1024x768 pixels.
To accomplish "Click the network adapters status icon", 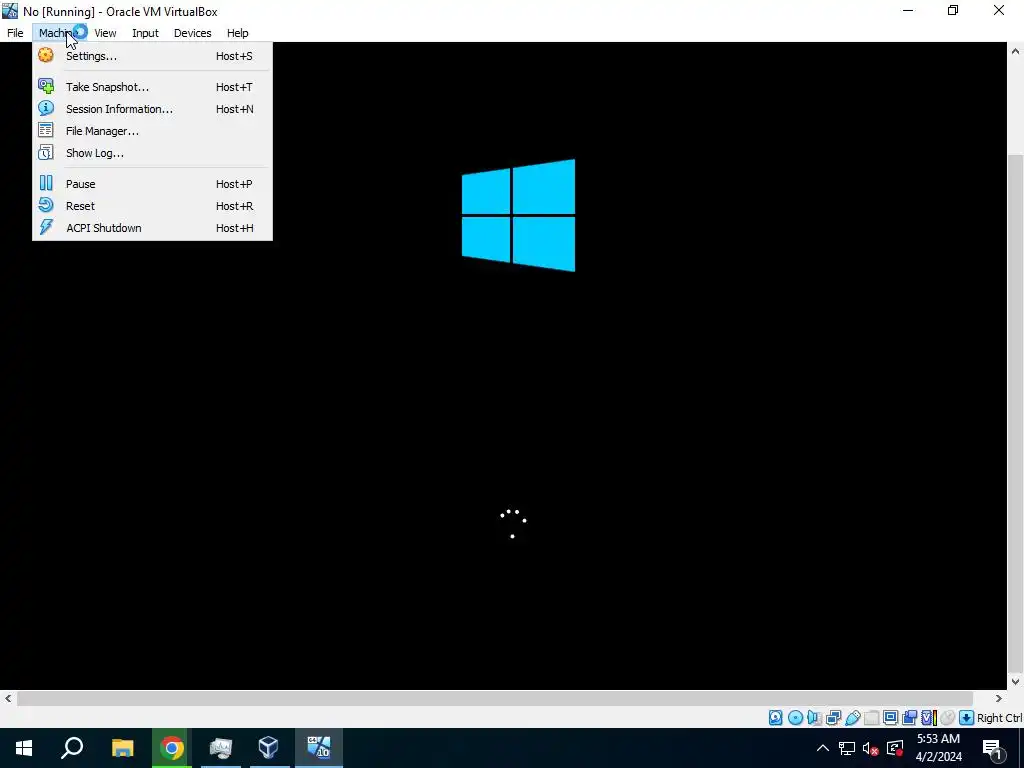I will pos(833,718).
